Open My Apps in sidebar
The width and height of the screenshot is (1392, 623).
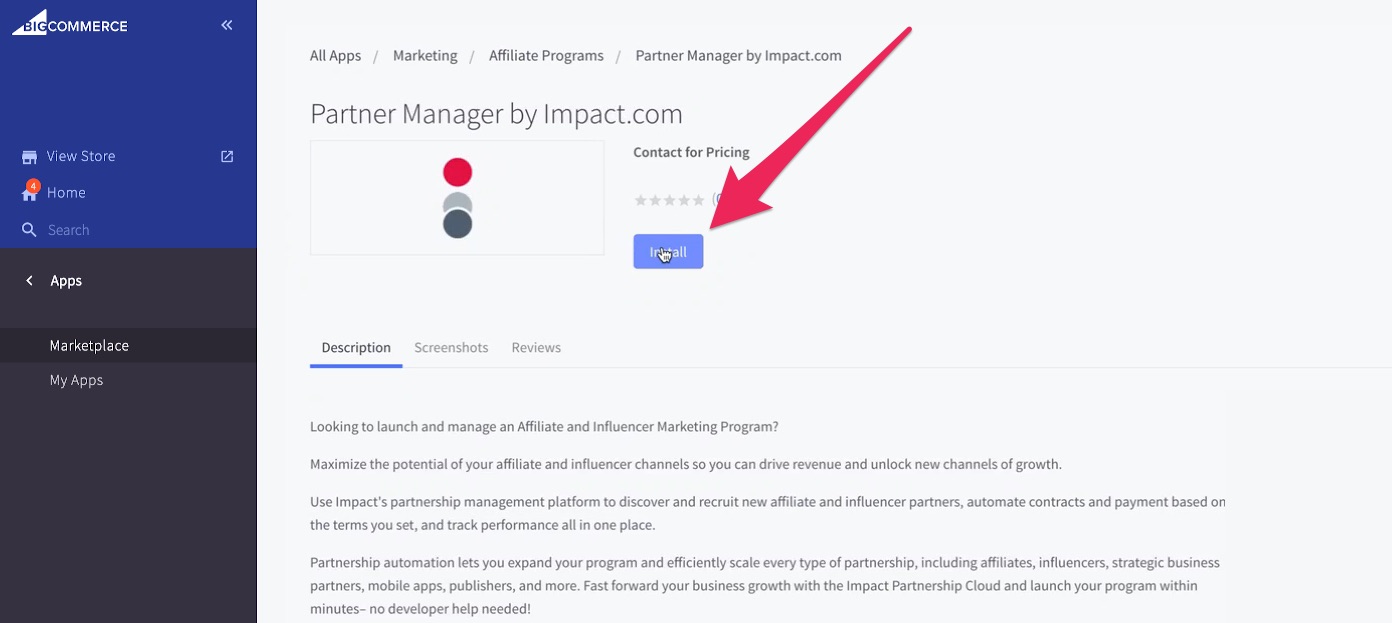click(77, 380)
